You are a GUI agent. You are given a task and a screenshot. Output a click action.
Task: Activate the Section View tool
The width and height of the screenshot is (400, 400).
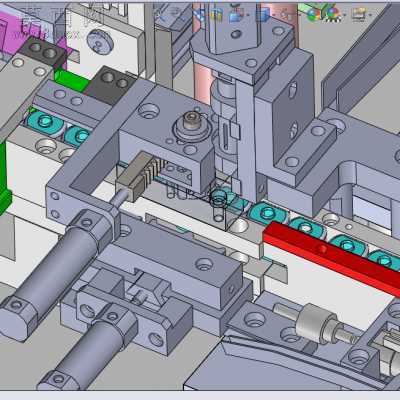(x=217, y=15)
